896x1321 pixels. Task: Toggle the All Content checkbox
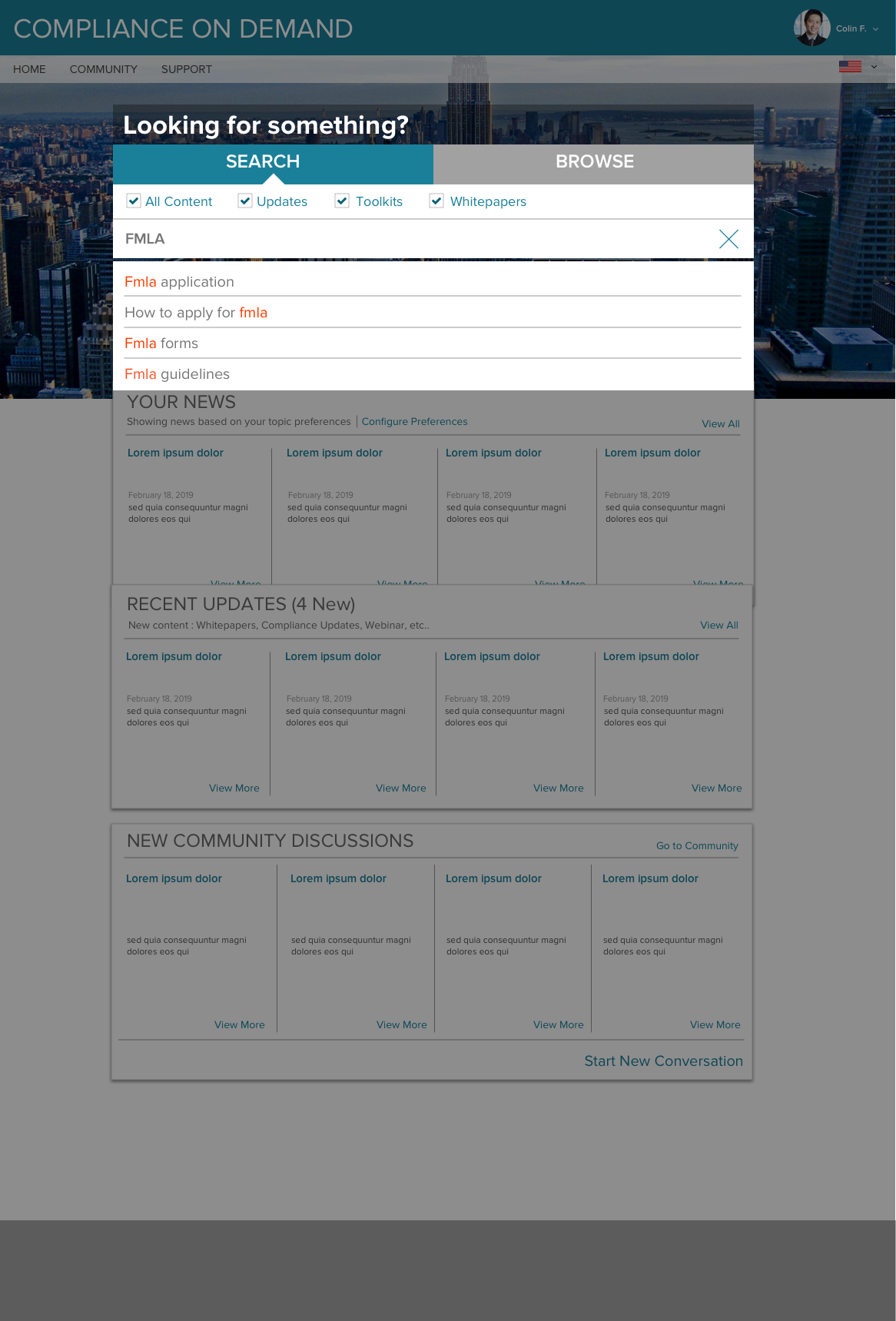pos(134,201)
